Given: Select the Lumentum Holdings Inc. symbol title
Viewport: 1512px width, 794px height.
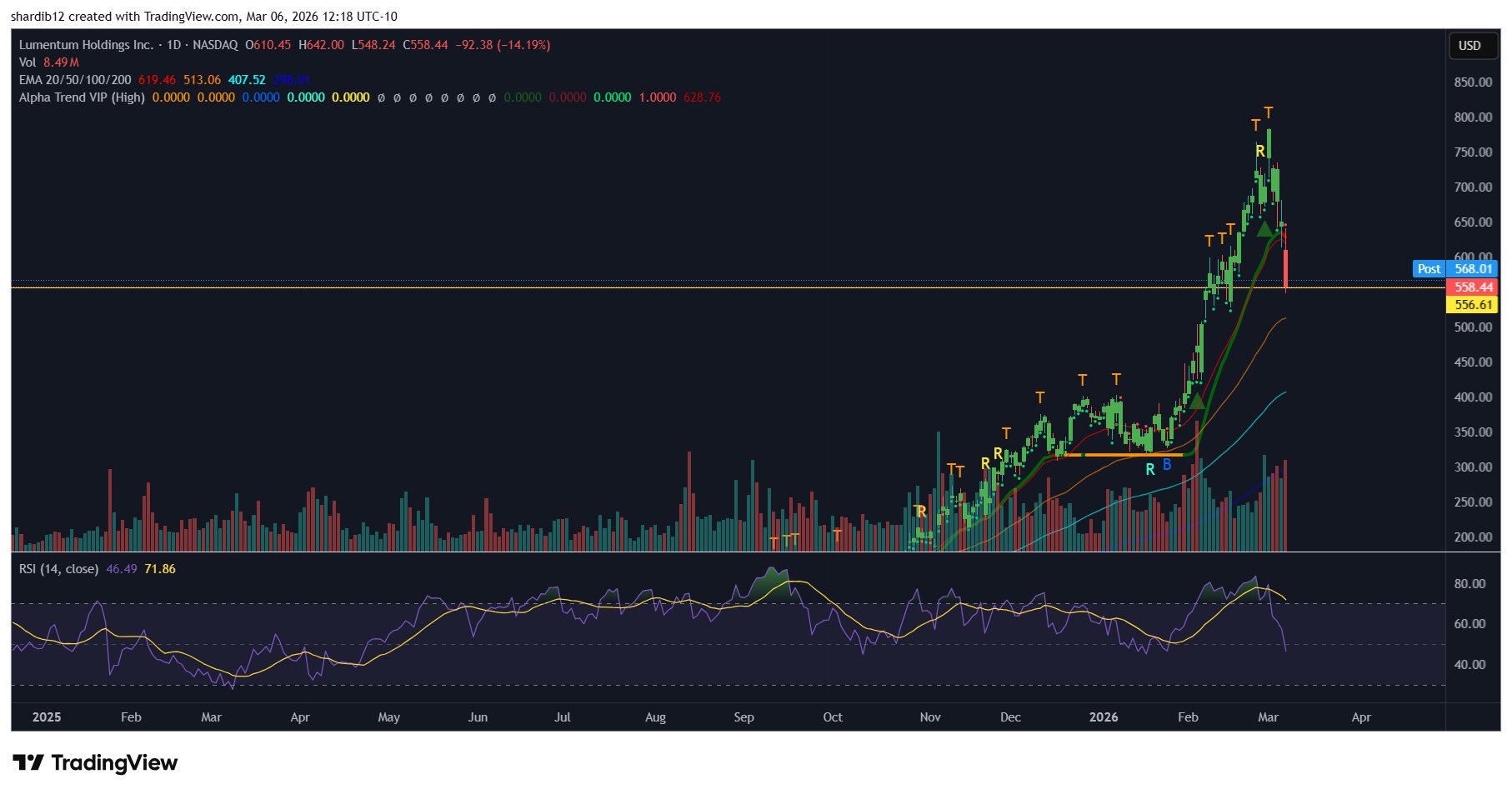Looking at the screenshot, I should [86, 45].
